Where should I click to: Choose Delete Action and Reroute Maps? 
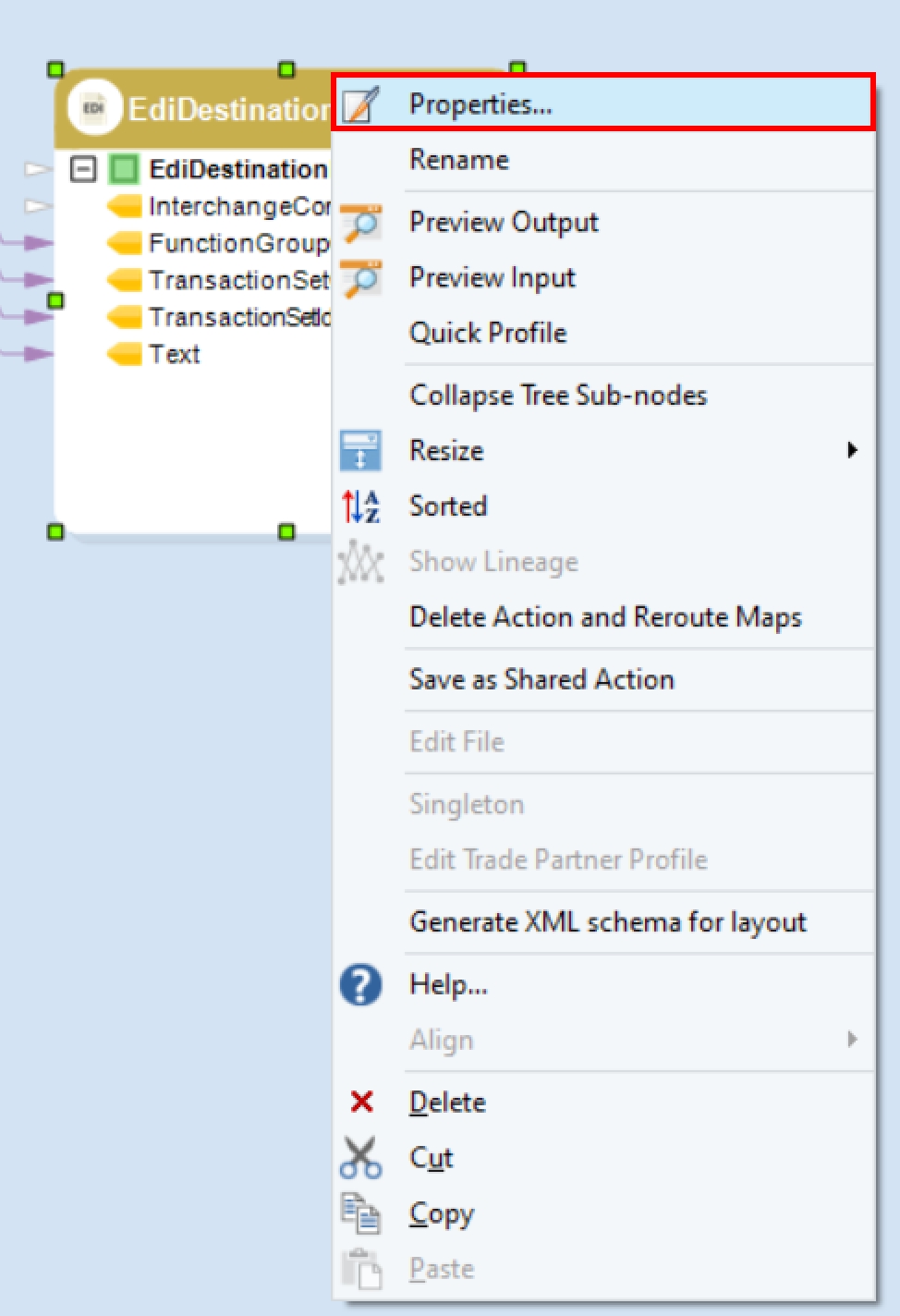point(605,616)
